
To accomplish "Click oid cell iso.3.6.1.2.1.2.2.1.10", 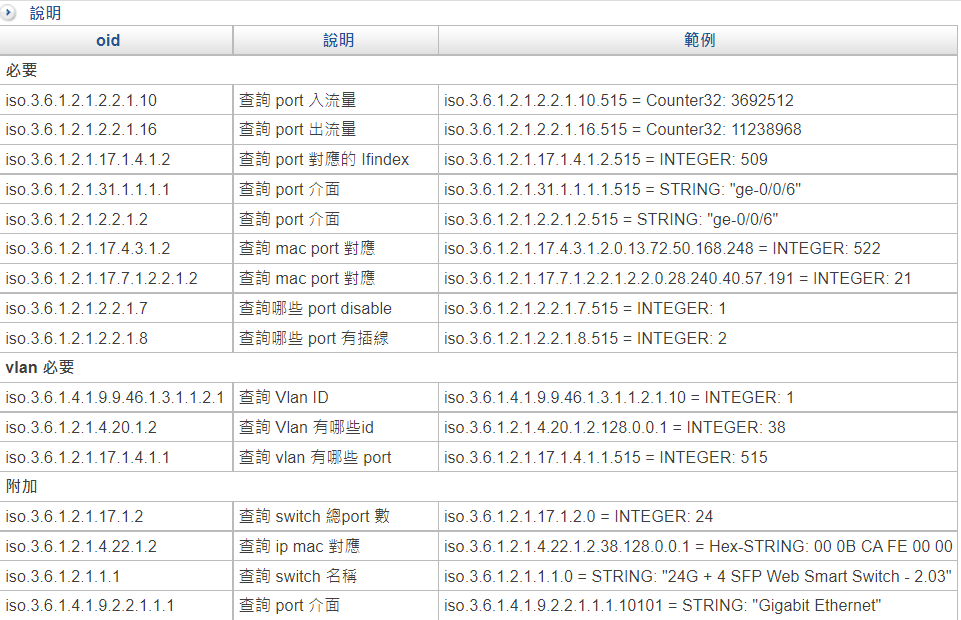I will (81, 100).
